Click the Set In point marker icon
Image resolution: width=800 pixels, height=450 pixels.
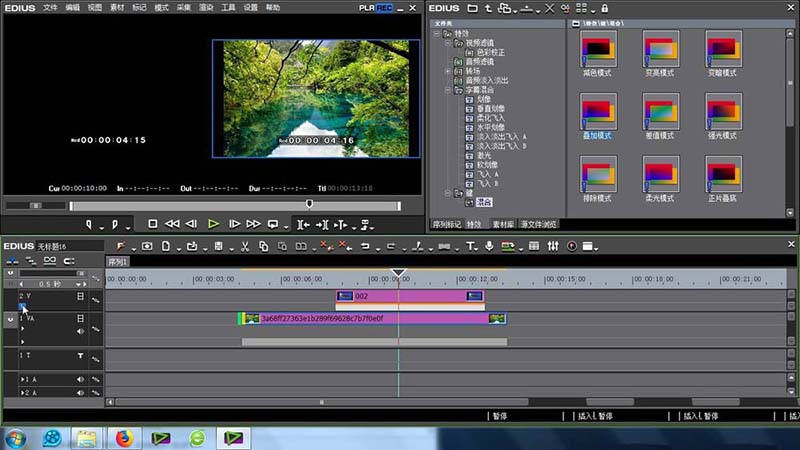pyautogui.click(x=90, y=224)
